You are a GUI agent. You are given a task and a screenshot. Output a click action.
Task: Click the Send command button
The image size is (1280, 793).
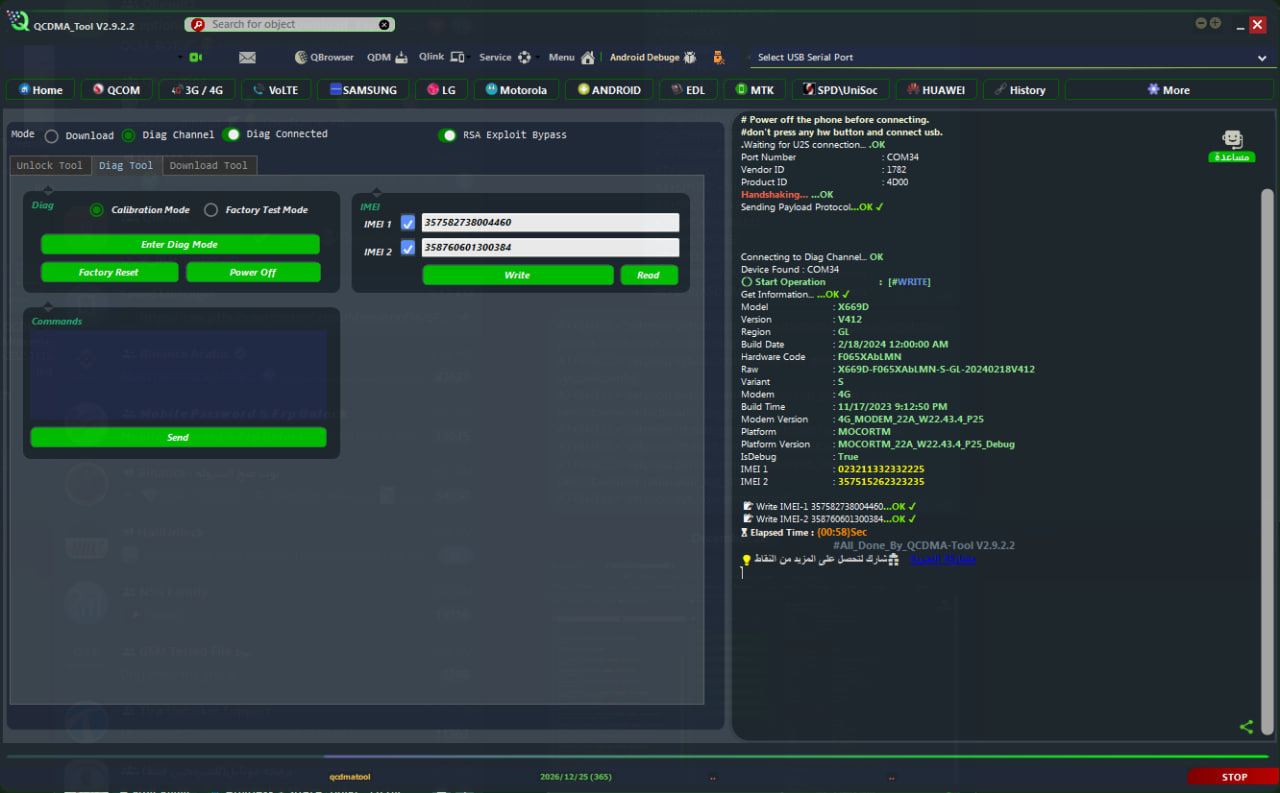(178, 437)
